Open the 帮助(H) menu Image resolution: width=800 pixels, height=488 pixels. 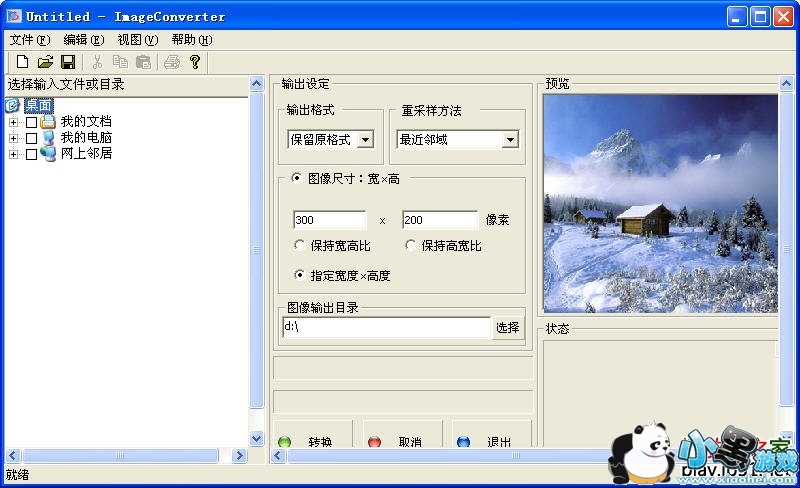click(192, 40)
